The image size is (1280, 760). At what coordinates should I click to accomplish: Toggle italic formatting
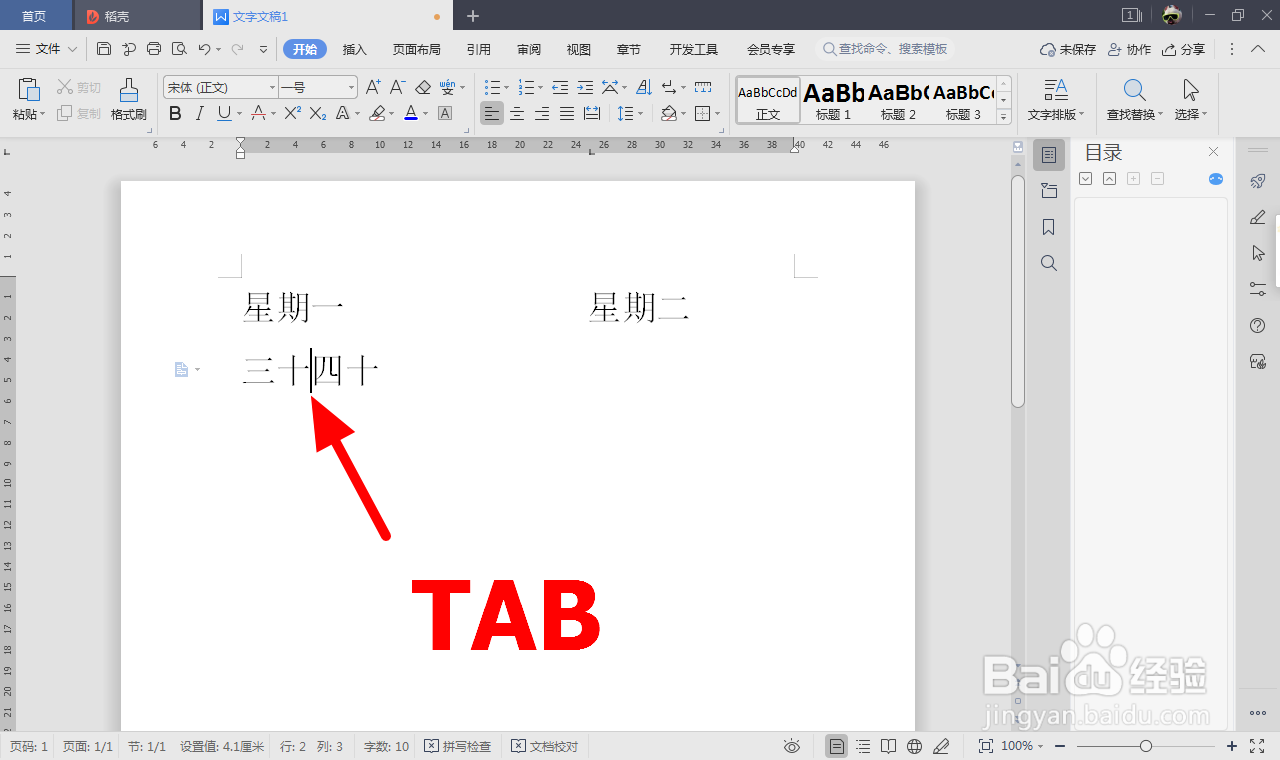[199, 113]
